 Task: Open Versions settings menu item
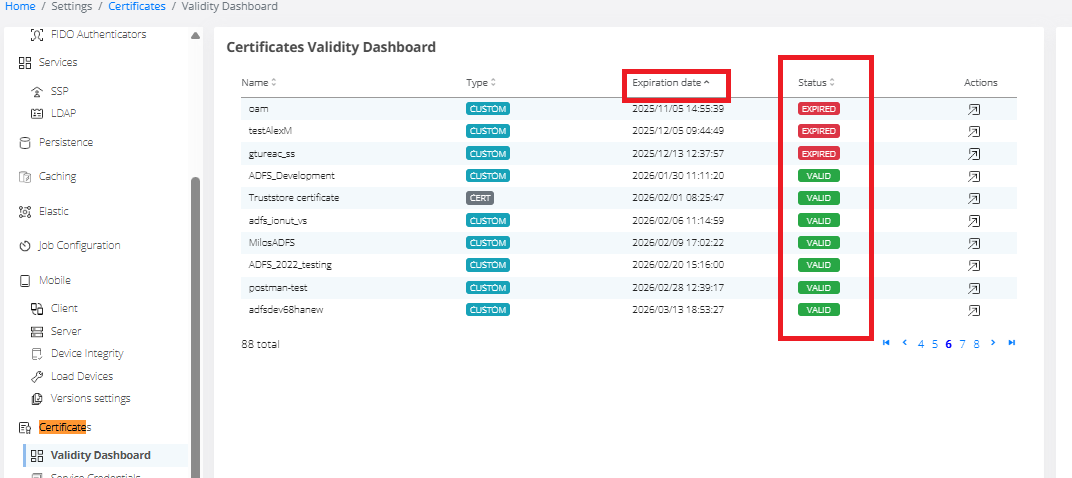click(x=90, y=399)
